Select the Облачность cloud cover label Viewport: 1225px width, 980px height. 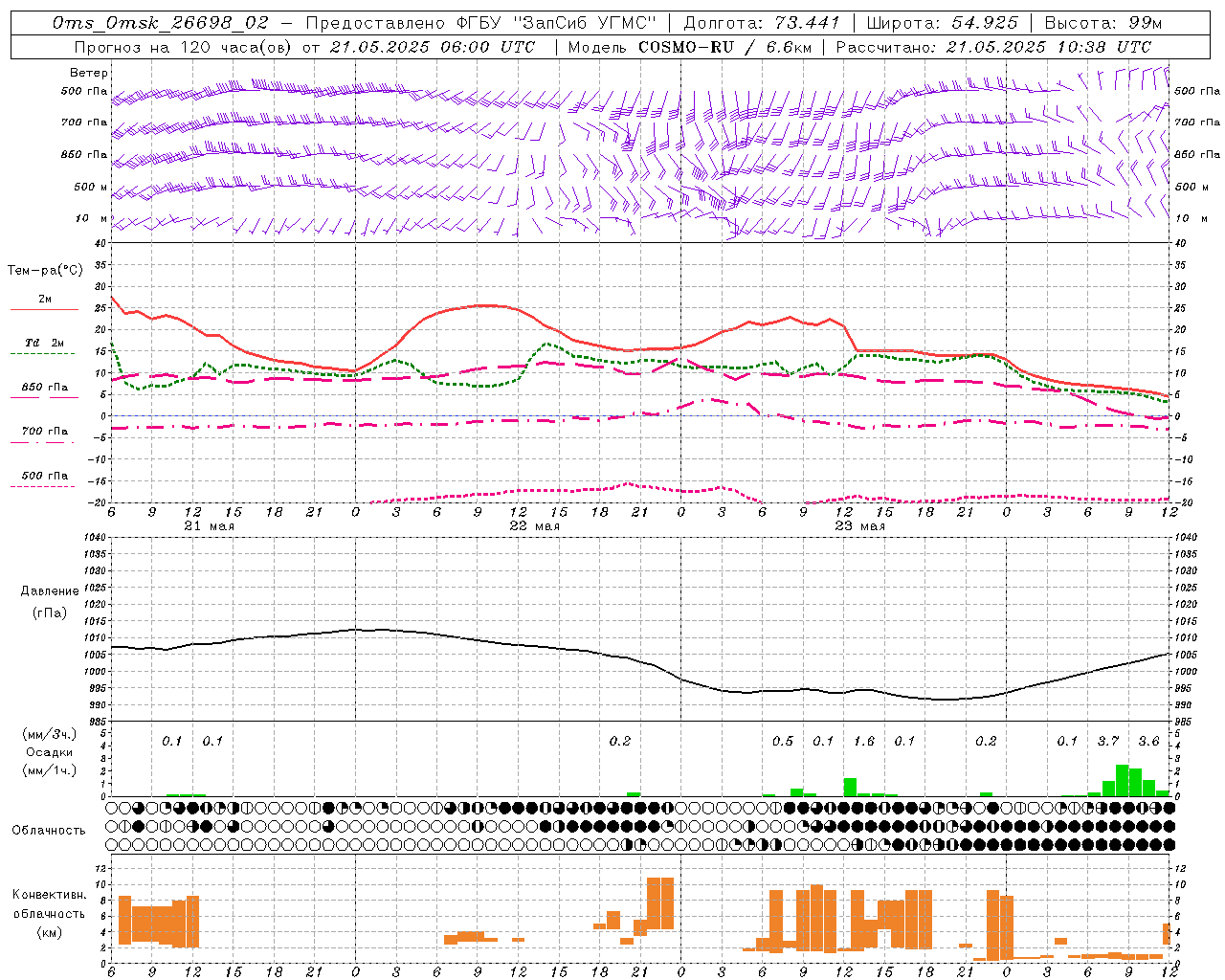[49, 830]
